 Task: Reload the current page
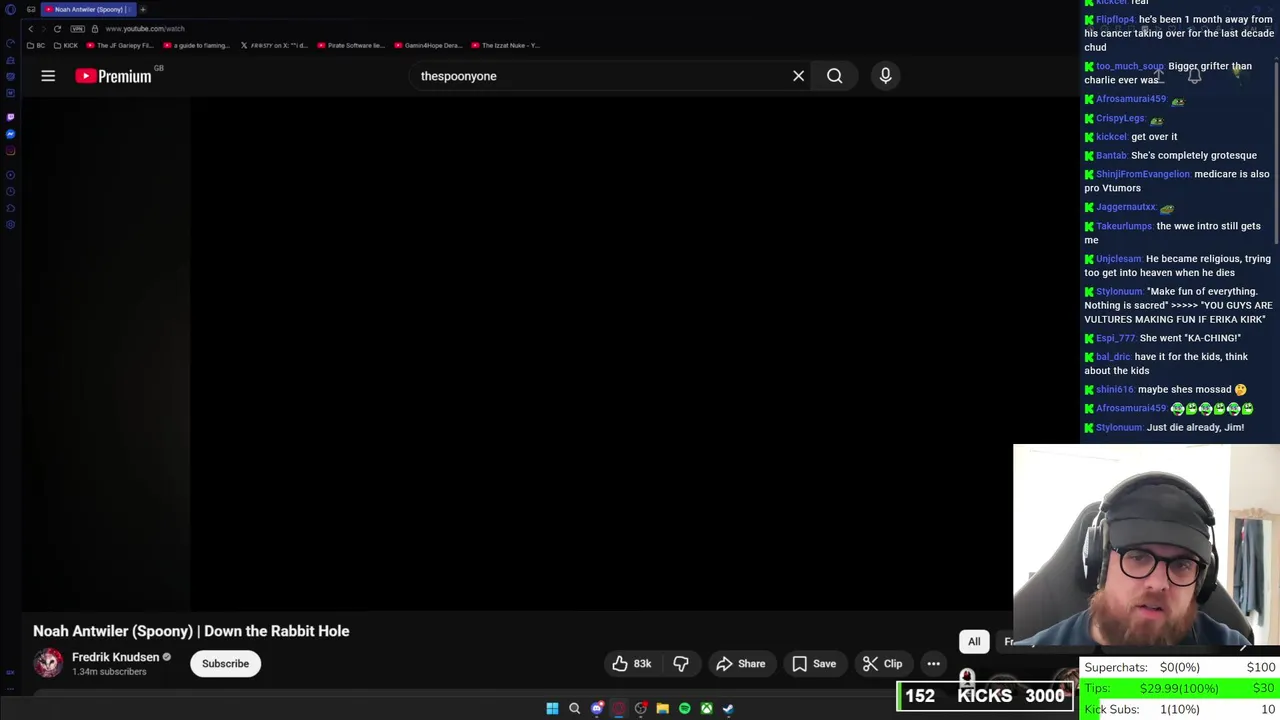coord(57,28)
